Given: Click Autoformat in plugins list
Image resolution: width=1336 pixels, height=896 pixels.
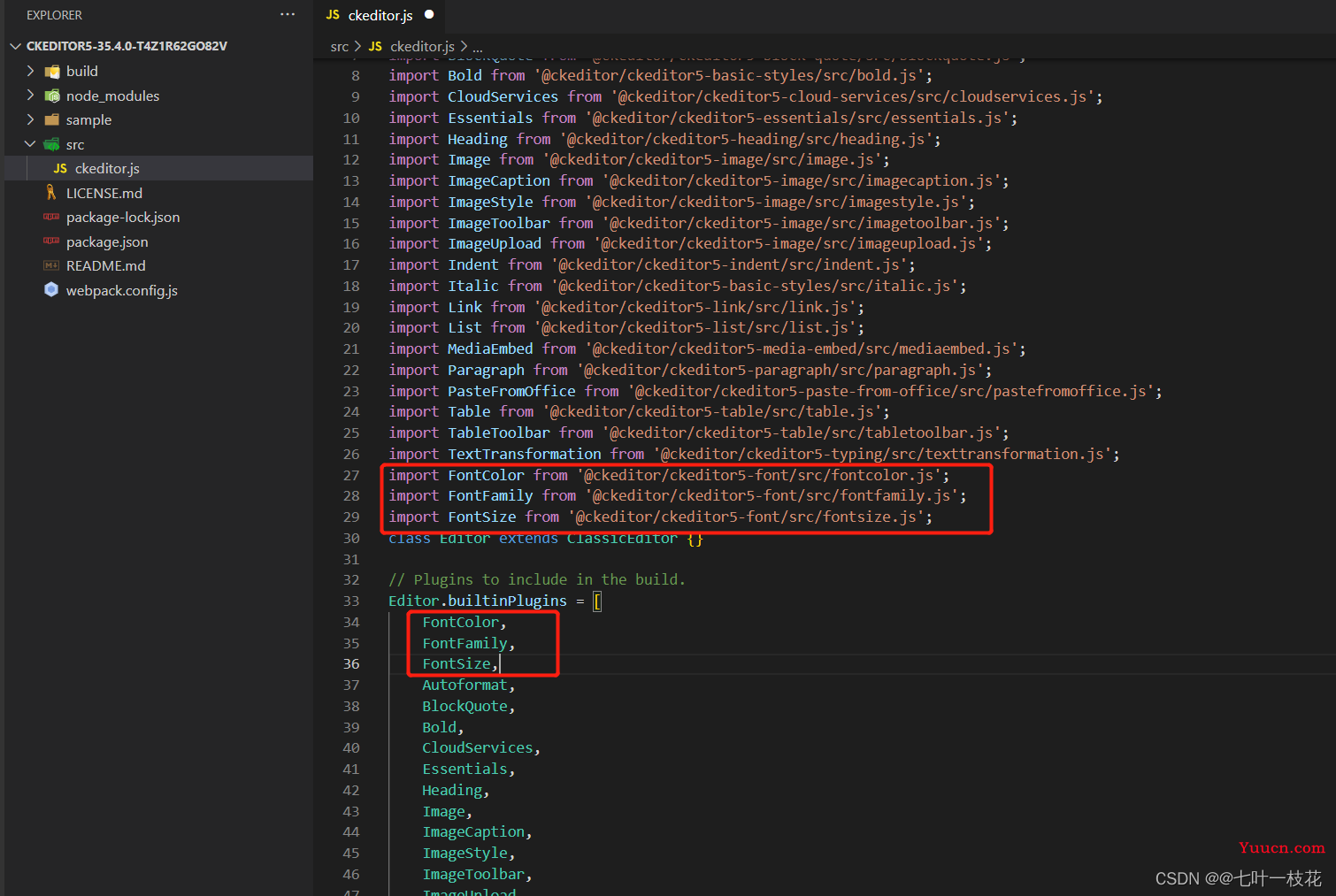Looking at the screenshot, I should tap(465, 685).
